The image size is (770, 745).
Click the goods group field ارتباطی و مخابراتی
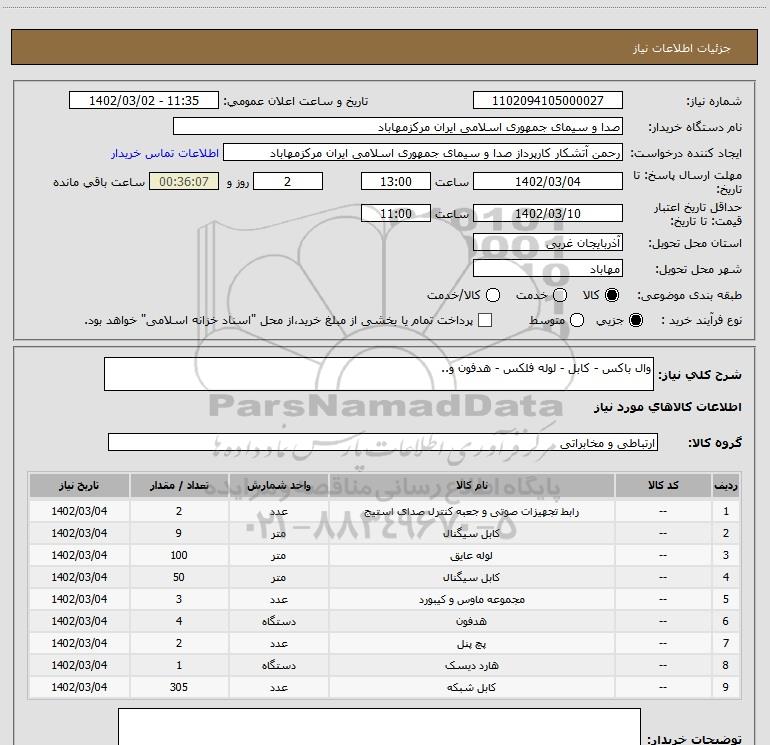coord(383,442)
